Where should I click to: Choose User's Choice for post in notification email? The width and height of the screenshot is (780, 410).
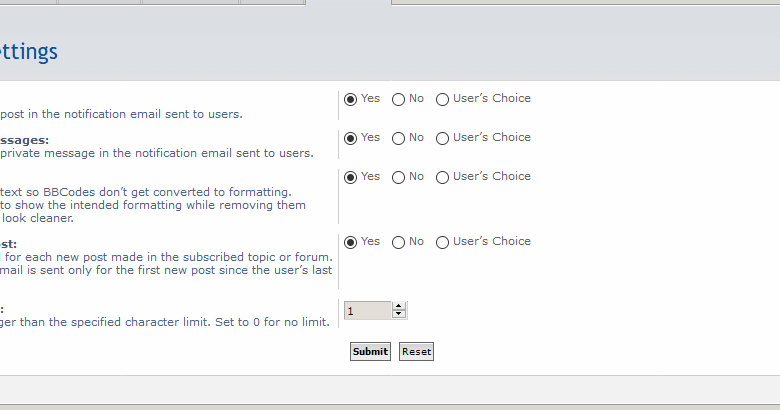click(443, 99)
